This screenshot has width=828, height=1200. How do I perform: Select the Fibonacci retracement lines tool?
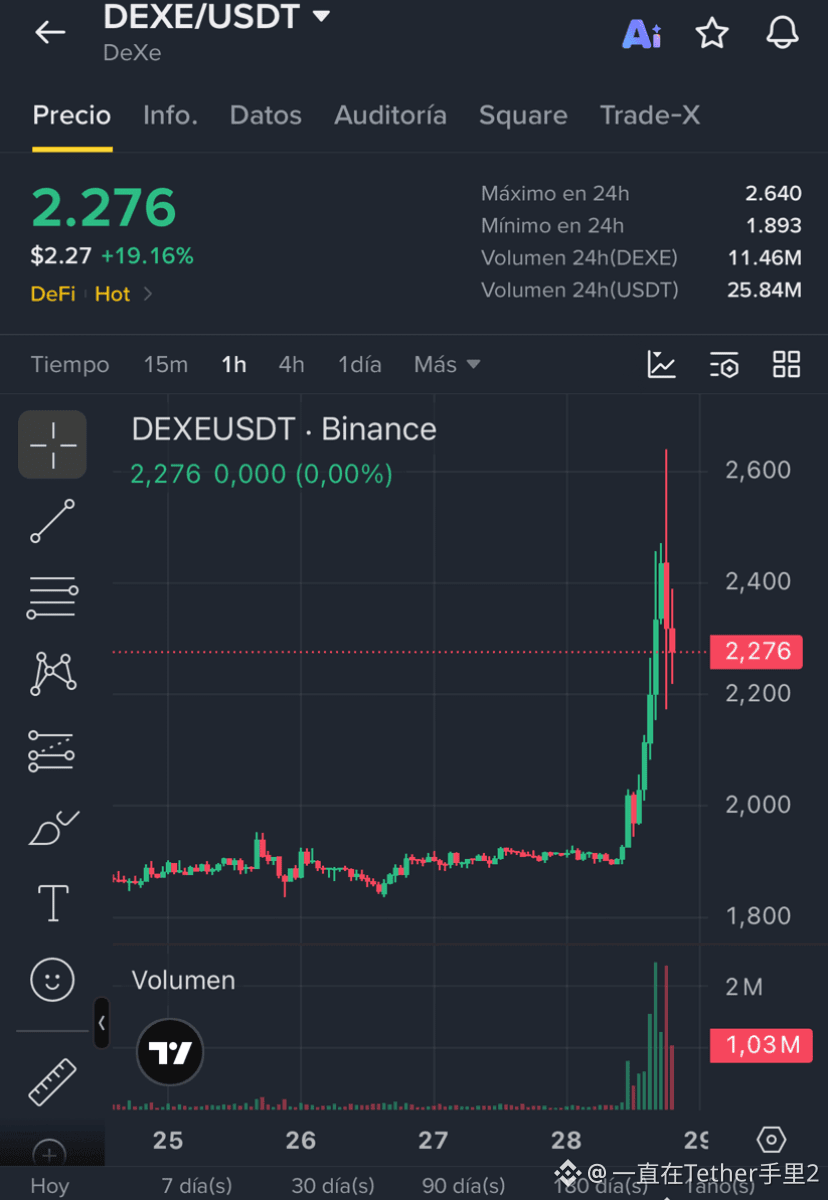click(x=52, y=598)
